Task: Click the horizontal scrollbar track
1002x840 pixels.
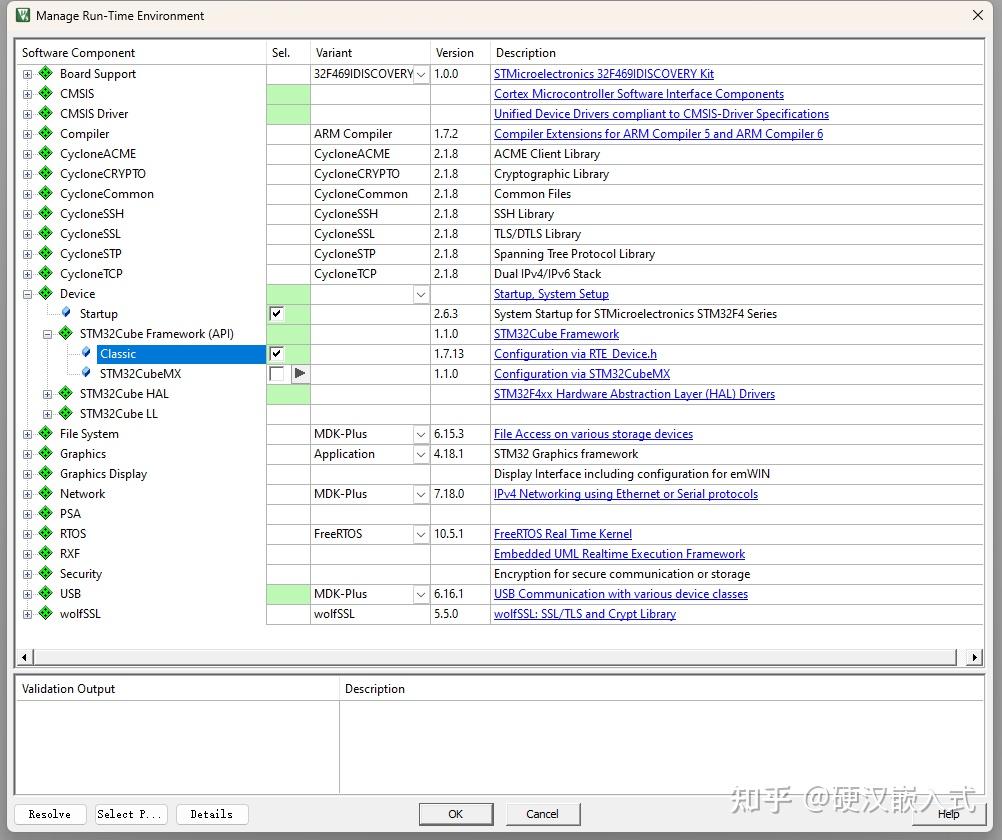Action: tap(495, 657)
